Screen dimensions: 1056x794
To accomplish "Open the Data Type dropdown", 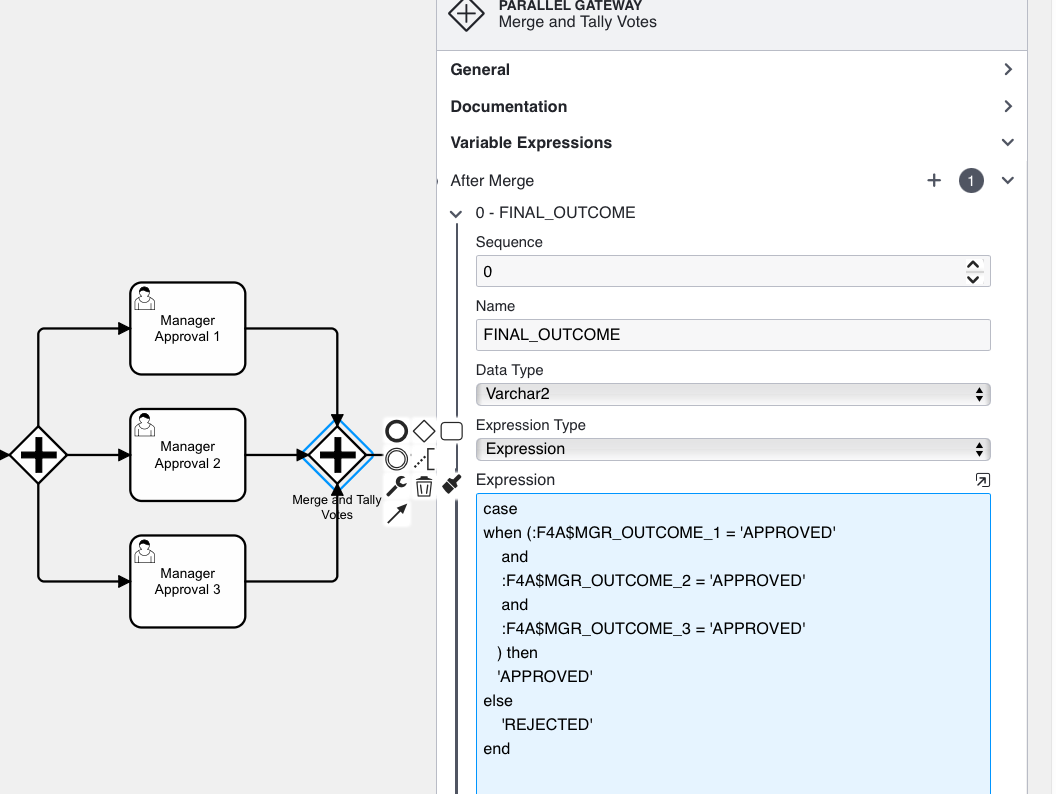I will click(x=732, y=395).
